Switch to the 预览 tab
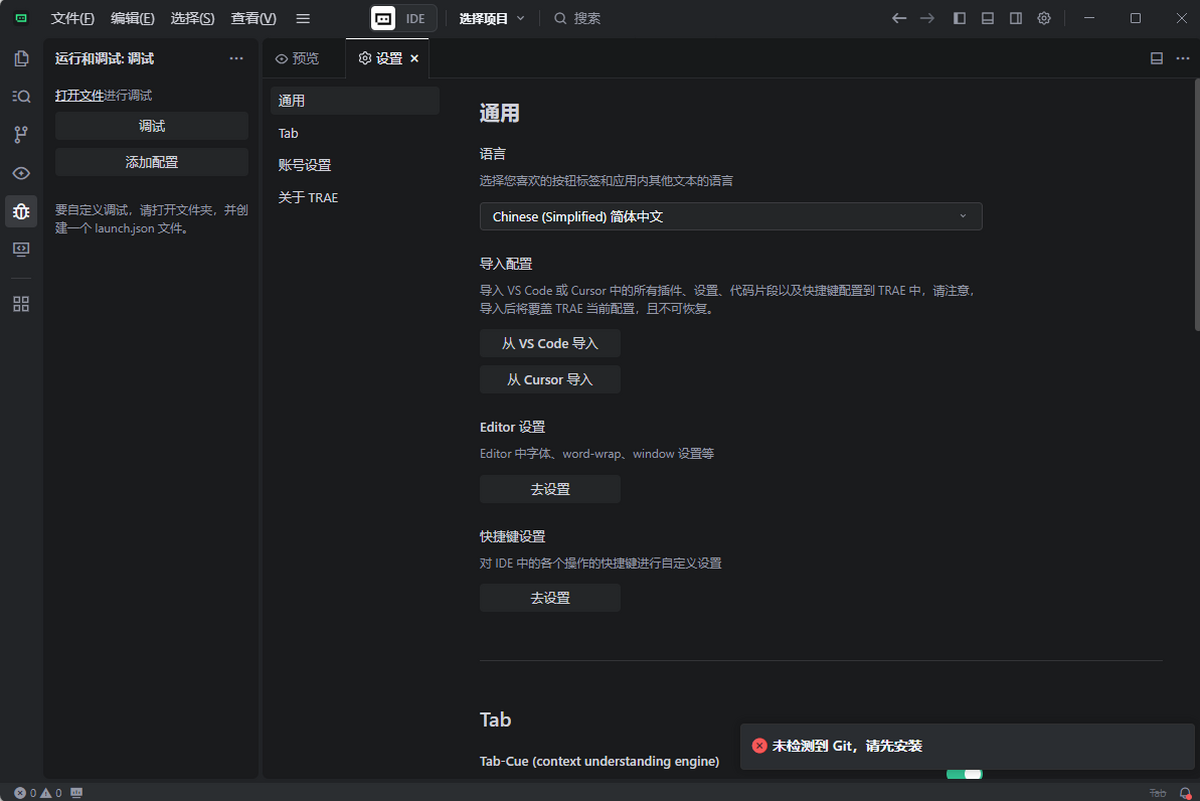 (x=298, y=59)
